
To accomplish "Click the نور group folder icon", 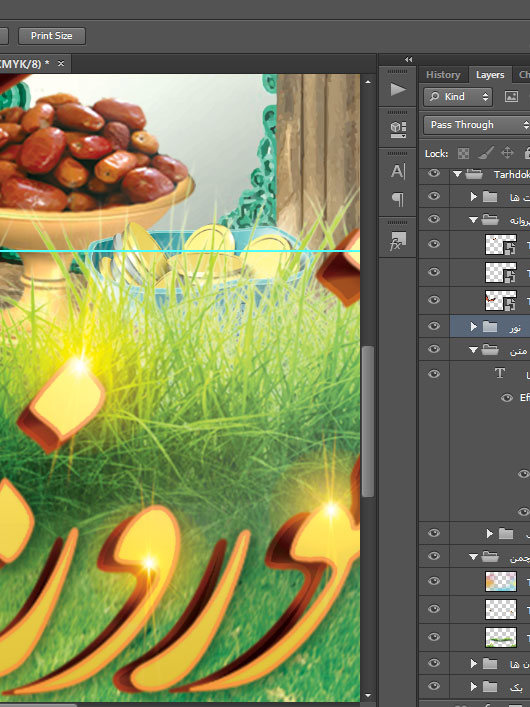I will [490, 326].
